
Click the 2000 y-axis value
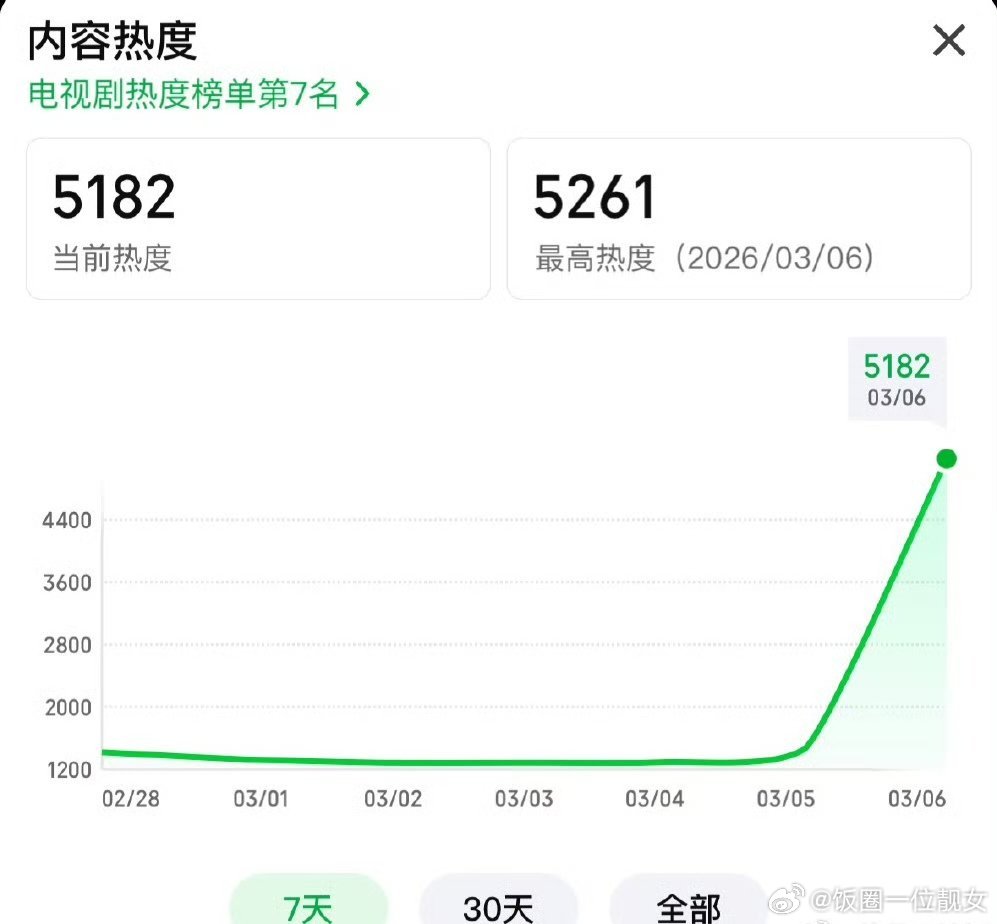pyautogui.click(x=67, y=708)
